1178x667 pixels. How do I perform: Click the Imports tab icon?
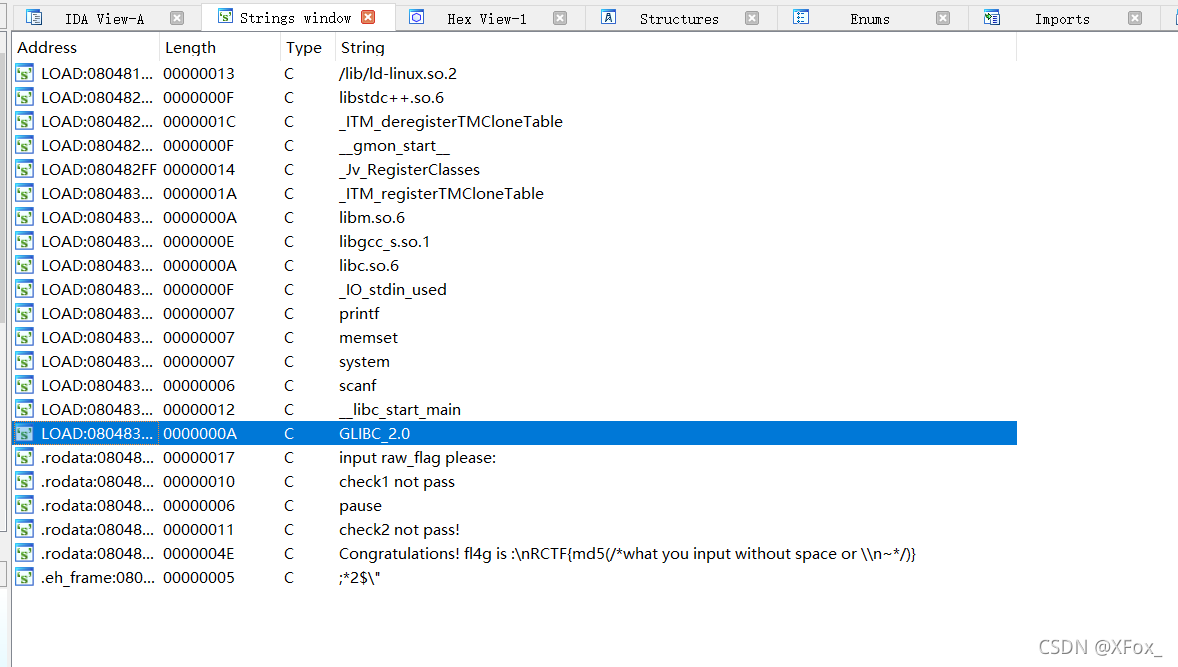(992, 17)
